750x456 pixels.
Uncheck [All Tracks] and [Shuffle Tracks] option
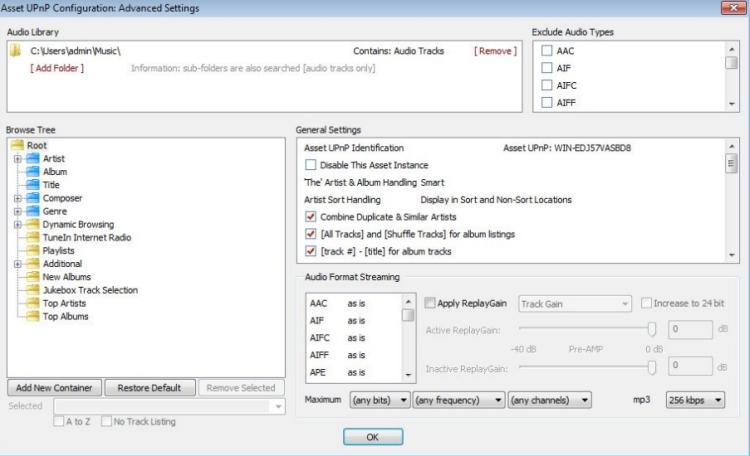(x=310, y=234)
